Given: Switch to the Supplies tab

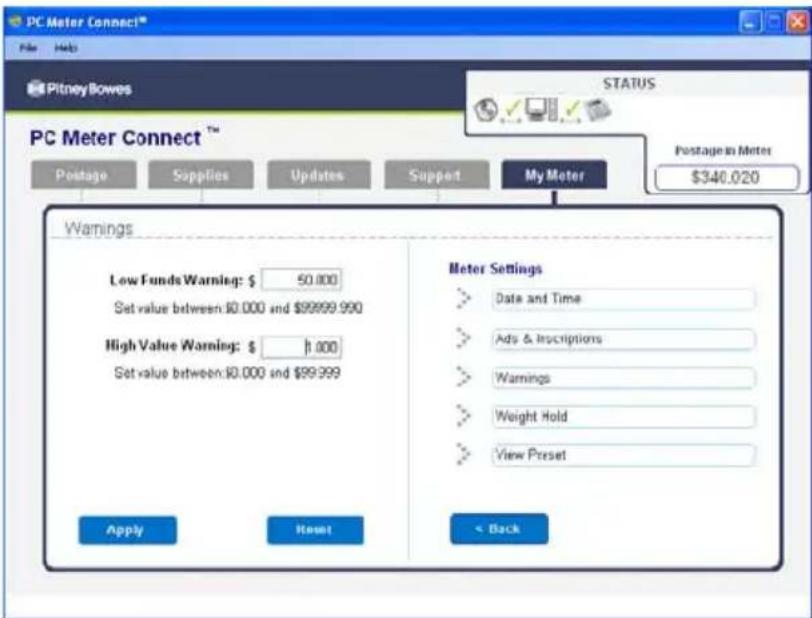Looking at the screenshot, I should (201, 175).
